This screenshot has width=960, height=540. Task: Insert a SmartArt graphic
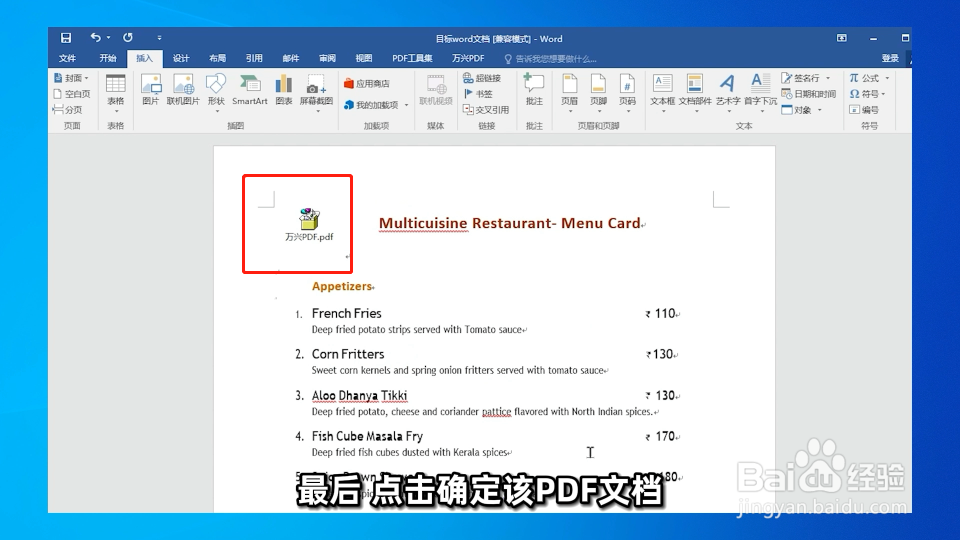(x=250, y=90)
